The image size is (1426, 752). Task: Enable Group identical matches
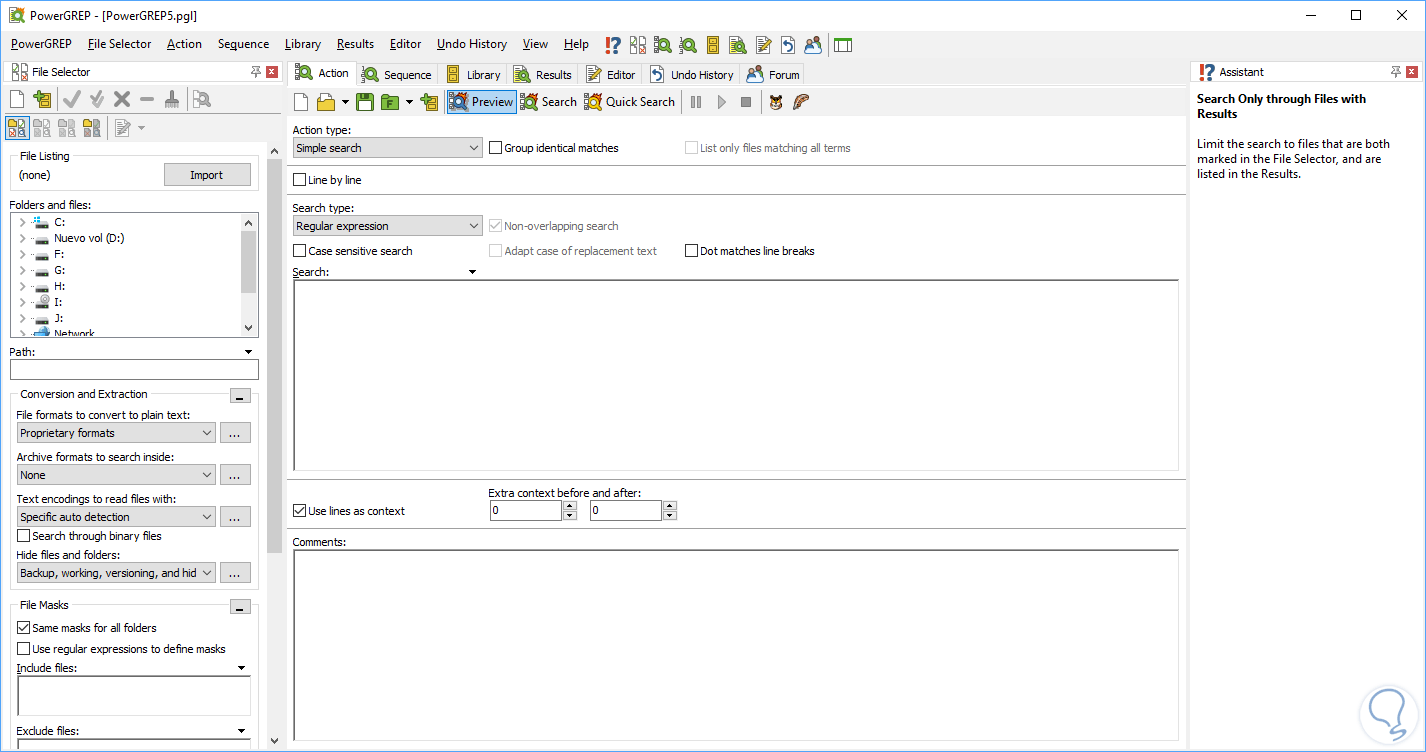(x=495, y=148)
